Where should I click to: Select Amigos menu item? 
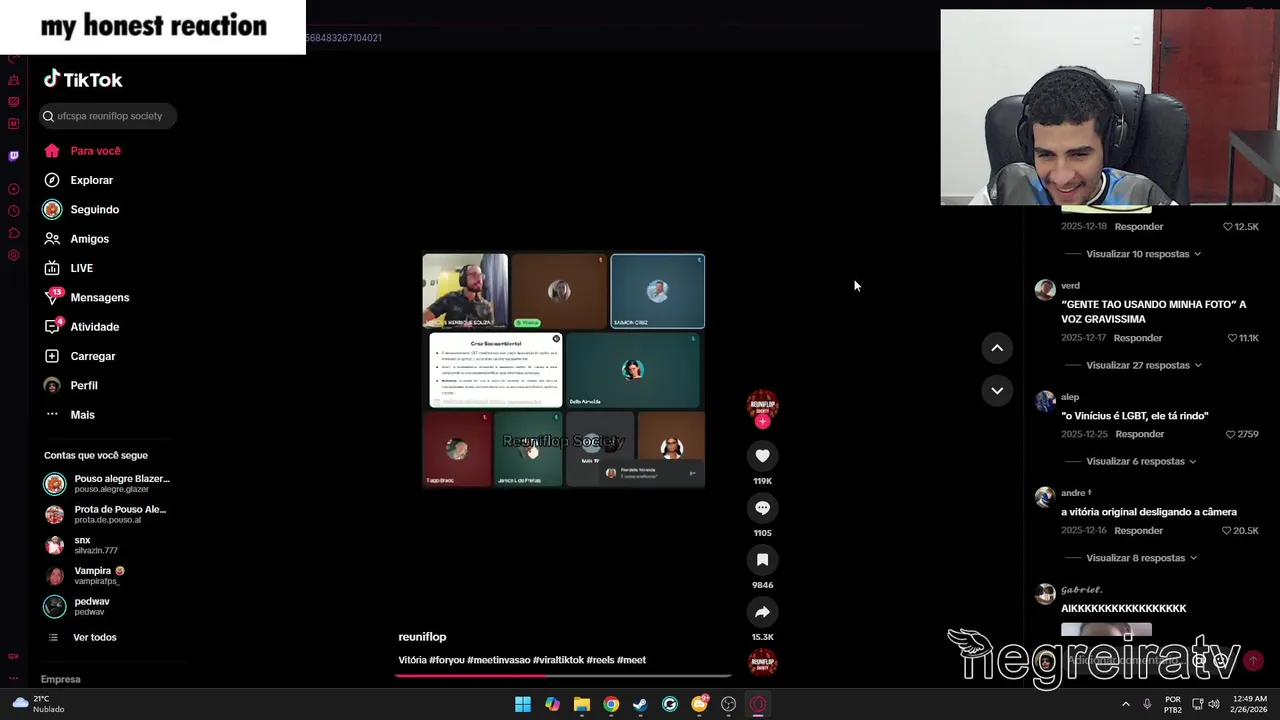point(90,239)
